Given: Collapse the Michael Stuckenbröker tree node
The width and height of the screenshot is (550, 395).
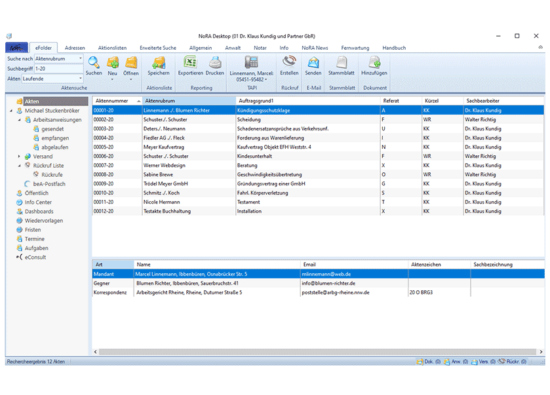Looking at the screenshot, I should [x=11, y=111].
